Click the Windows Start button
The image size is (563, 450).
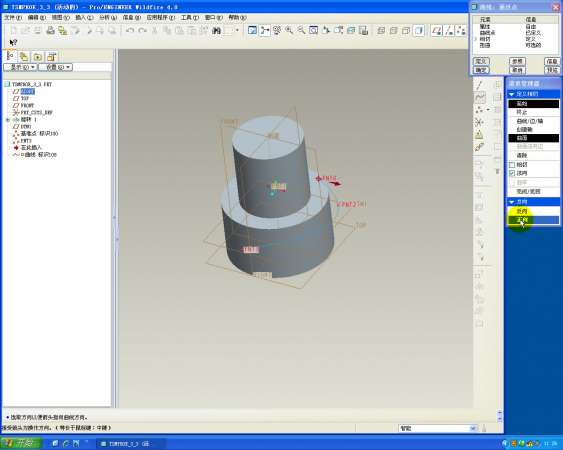(21, 443)
